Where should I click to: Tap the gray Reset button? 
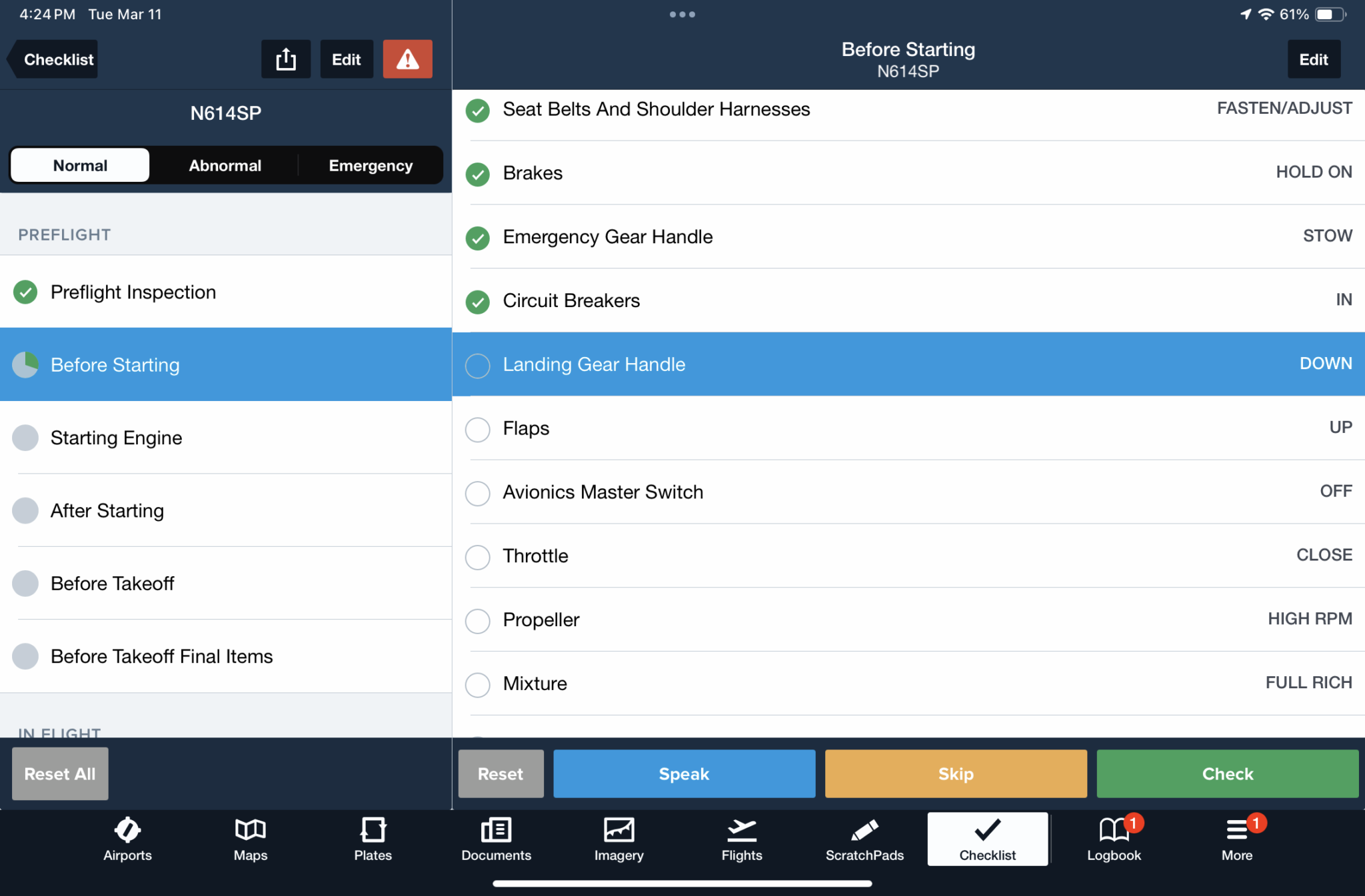point(501,773)
